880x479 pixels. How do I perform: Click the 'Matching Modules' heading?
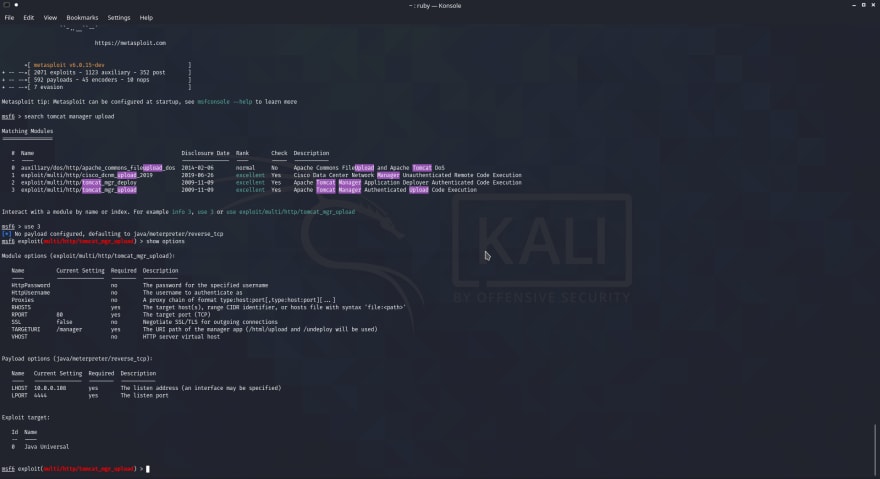(x=27, y=131)
